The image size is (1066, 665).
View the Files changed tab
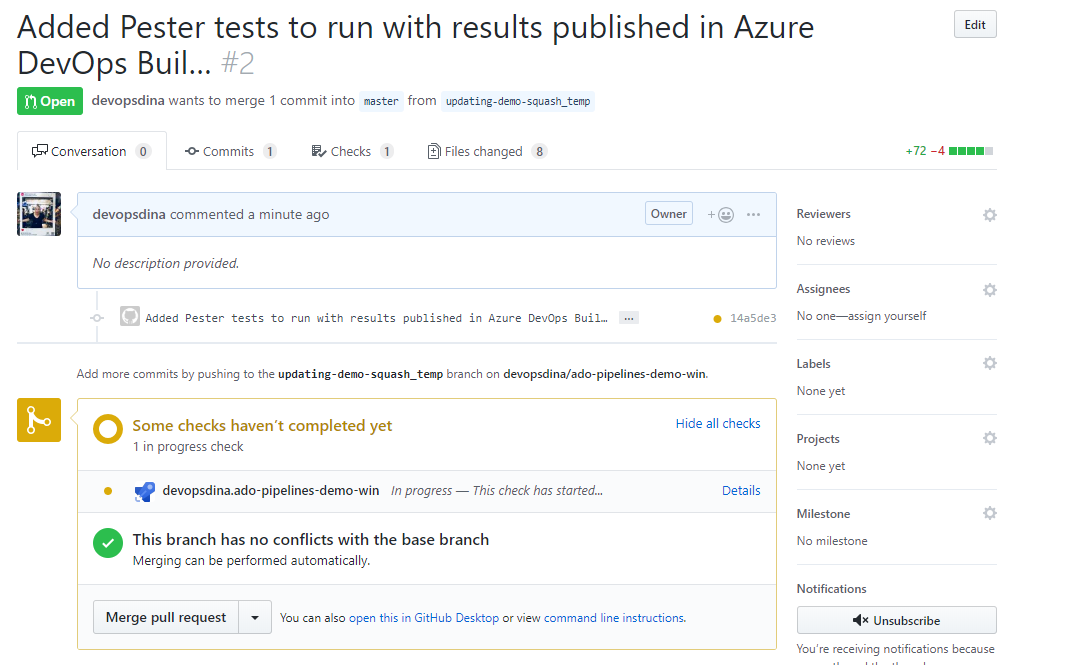coord(487,151)
